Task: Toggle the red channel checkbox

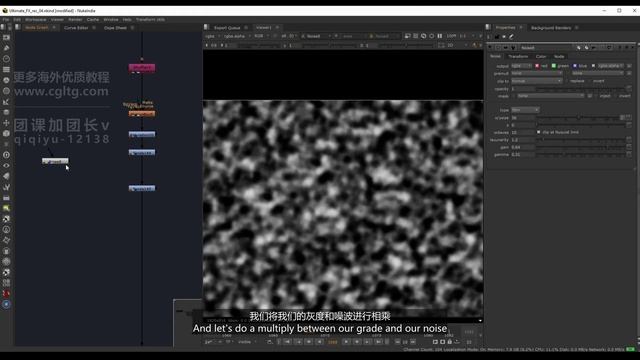Action: (537, 66)
